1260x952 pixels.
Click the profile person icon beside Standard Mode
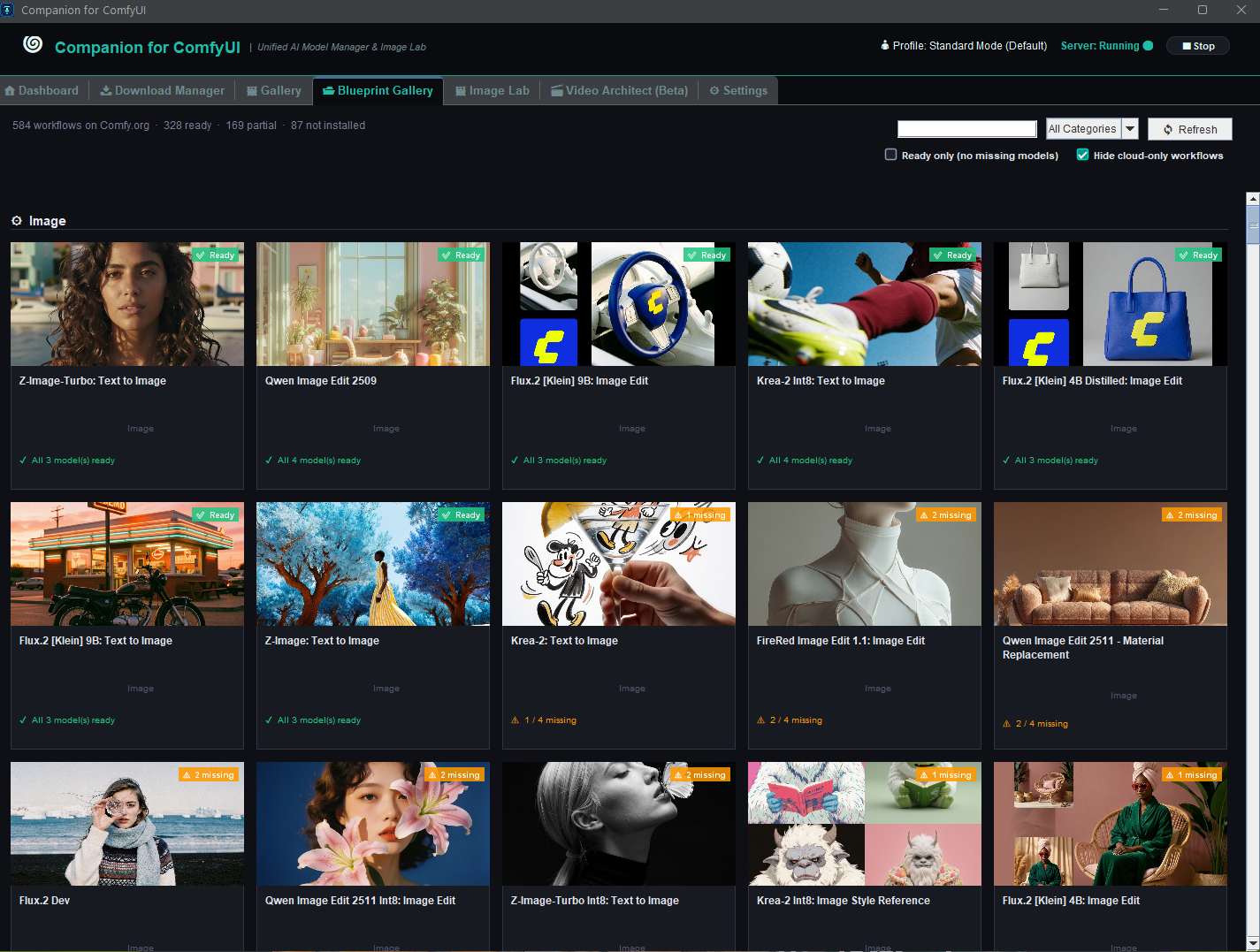click(x=884, y=45)
